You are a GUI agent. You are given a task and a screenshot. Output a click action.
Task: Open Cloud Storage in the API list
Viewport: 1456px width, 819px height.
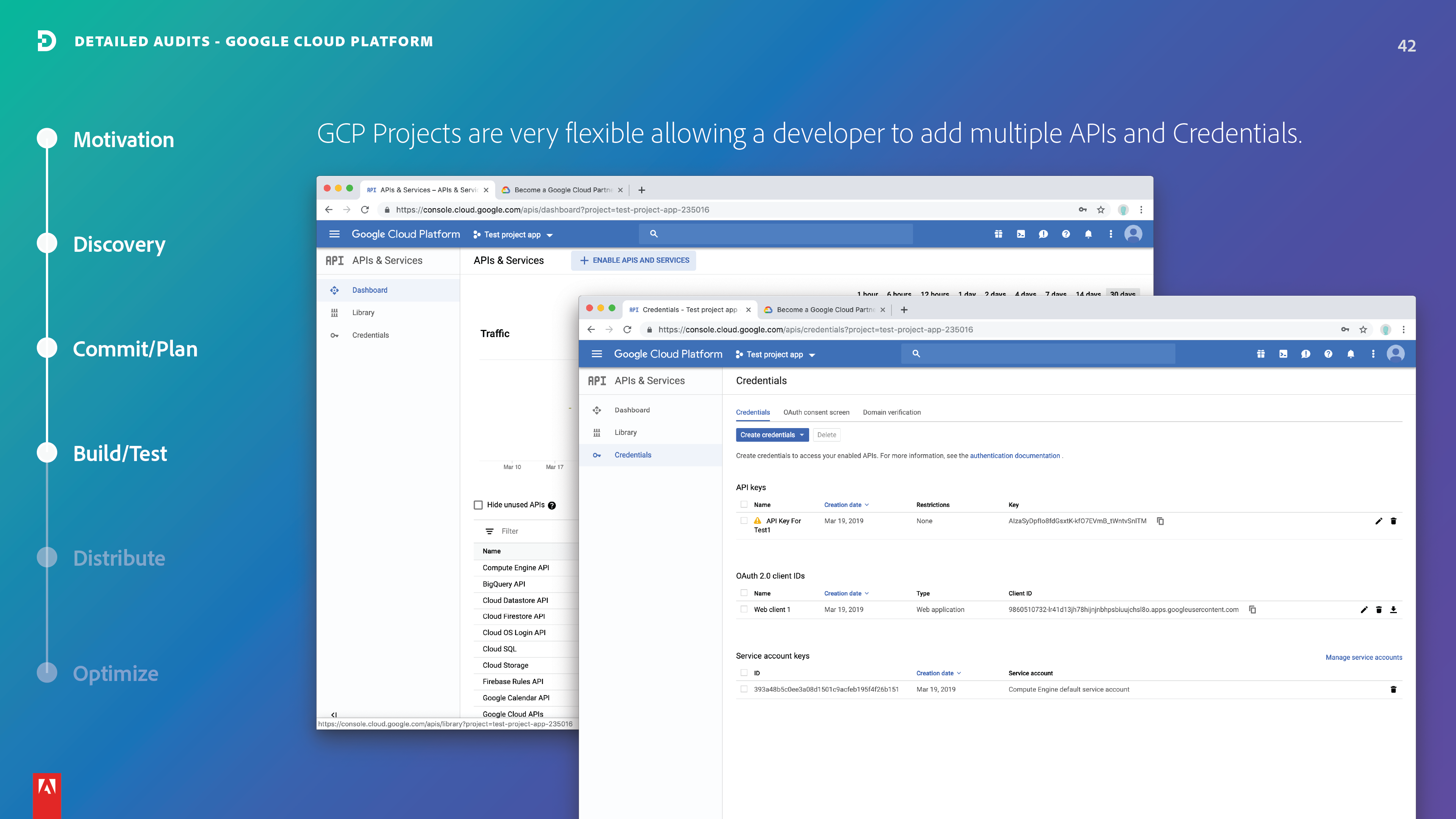pos(505,665)
